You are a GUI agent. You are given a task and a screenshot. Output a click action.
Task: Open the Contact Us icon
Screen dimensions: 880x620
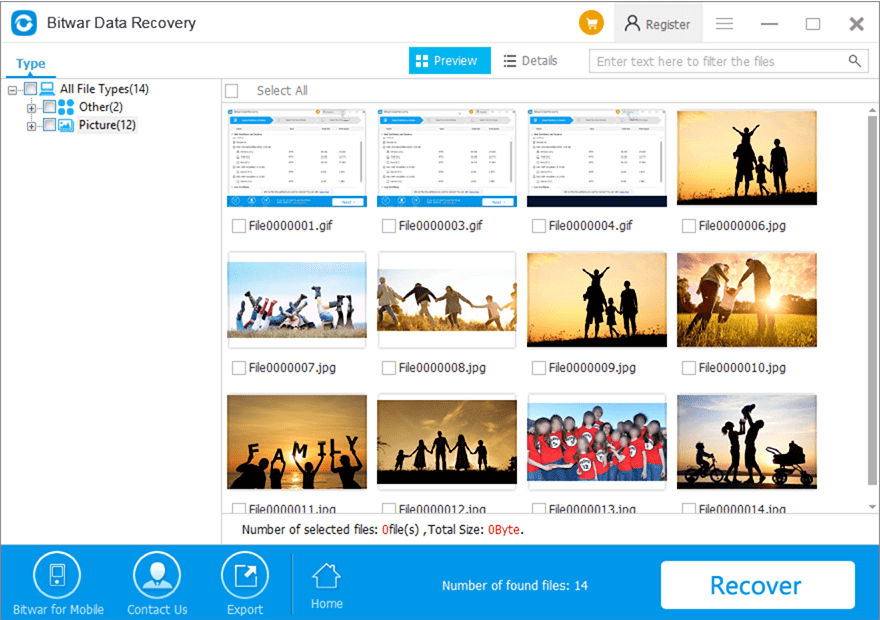[x=157, y=575]
